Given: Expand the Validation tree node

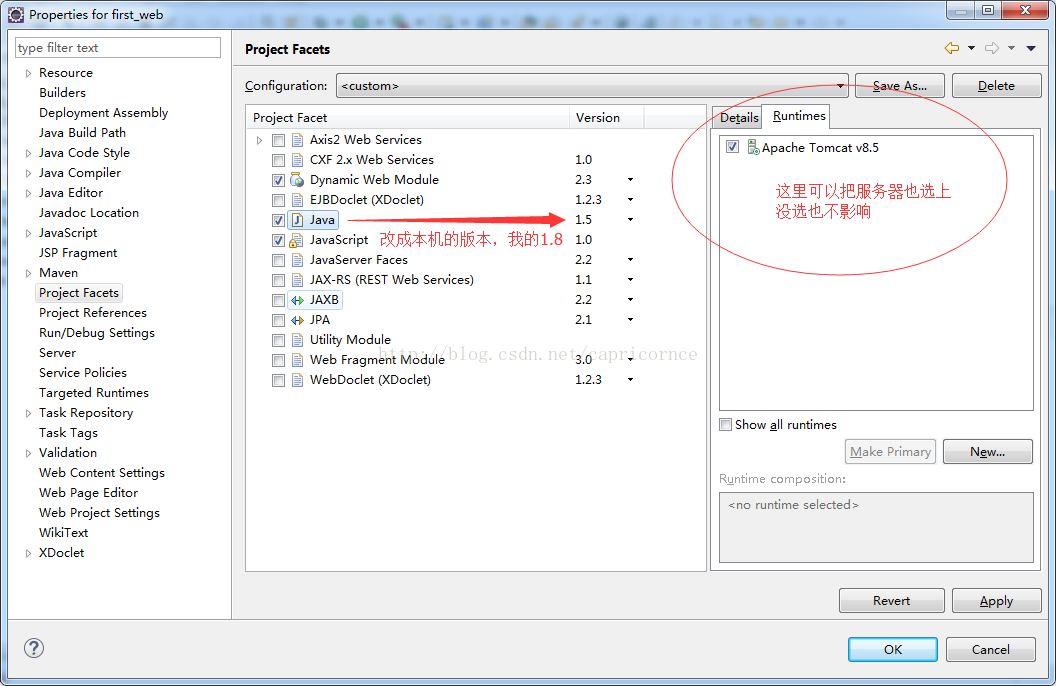Looking at the screenshot, I should click(x=28, y=453).
